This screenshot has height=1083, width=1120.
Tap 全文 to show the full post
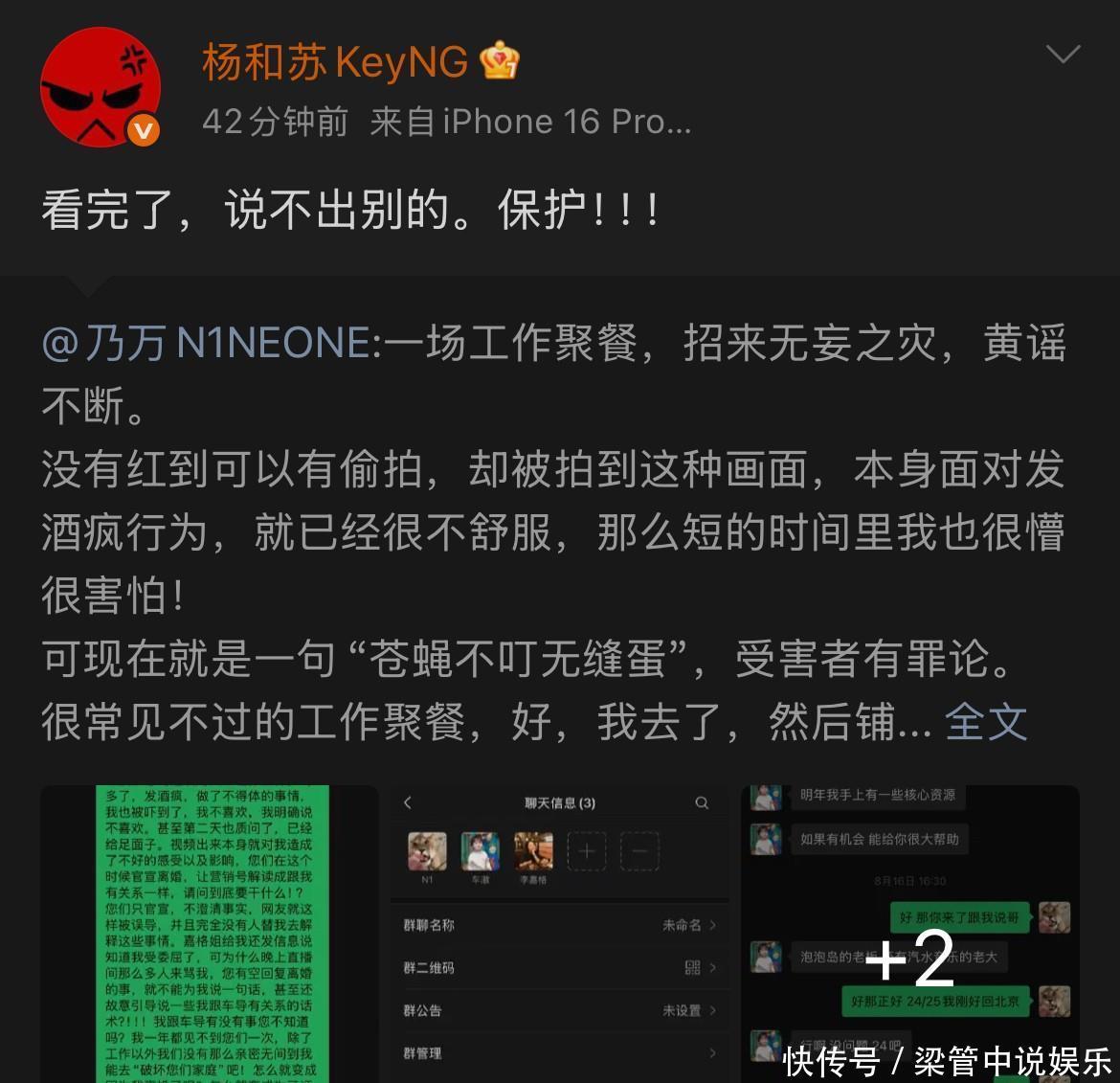point(986,722)
